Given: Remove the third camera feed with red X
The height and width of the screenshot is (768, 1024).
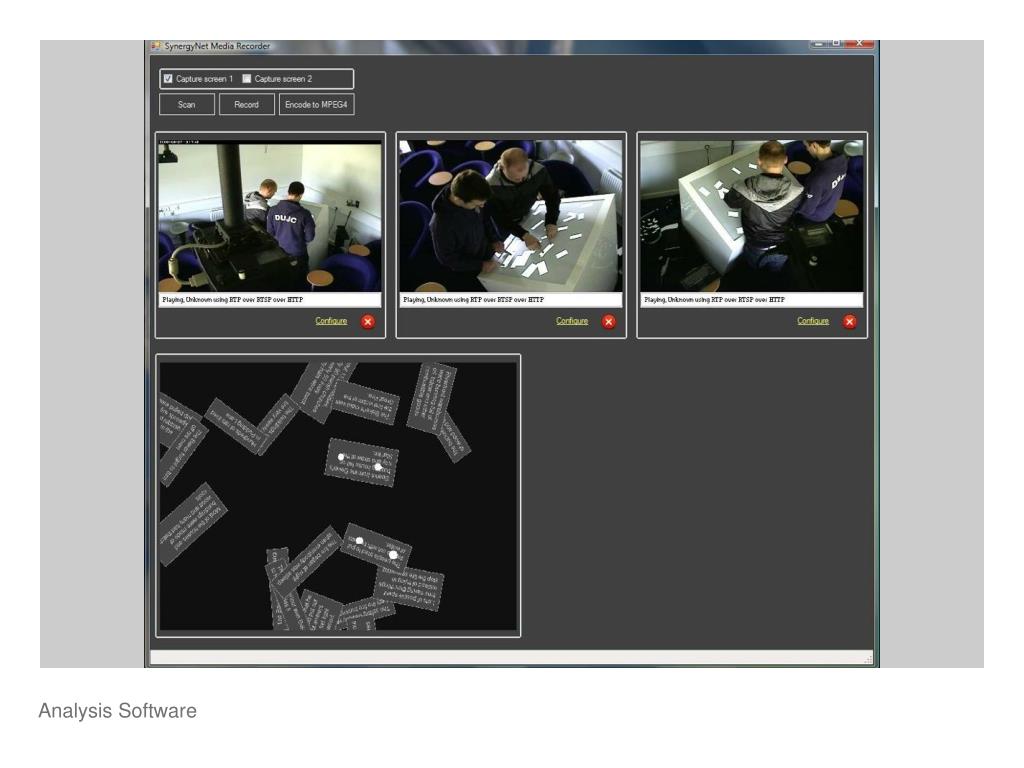Looking at the screenshot, I should click(850, 321).
